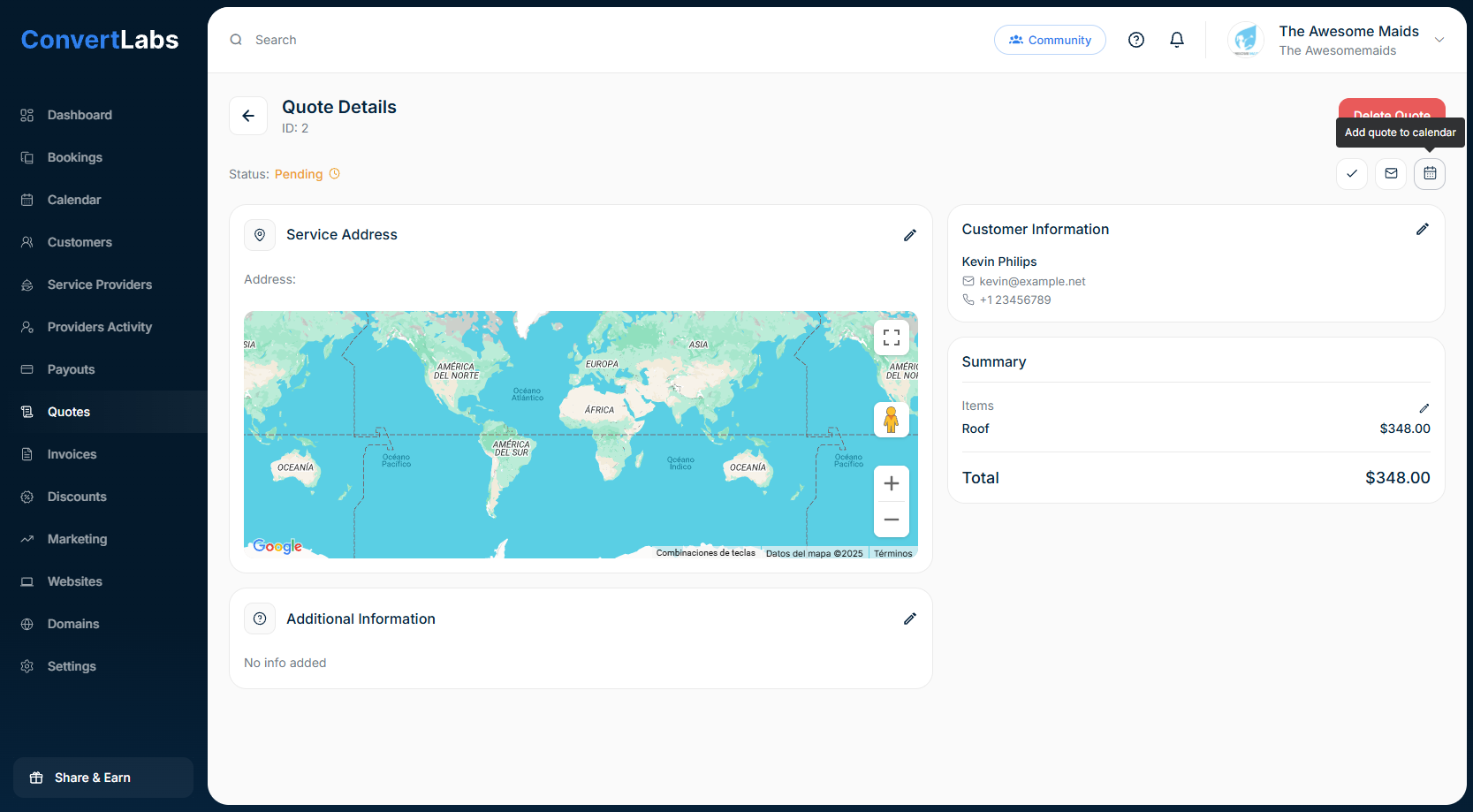1473x812 pixels.
Task: Edit Customer Information using pencil icon
Action: click(x=1422, y=230)
